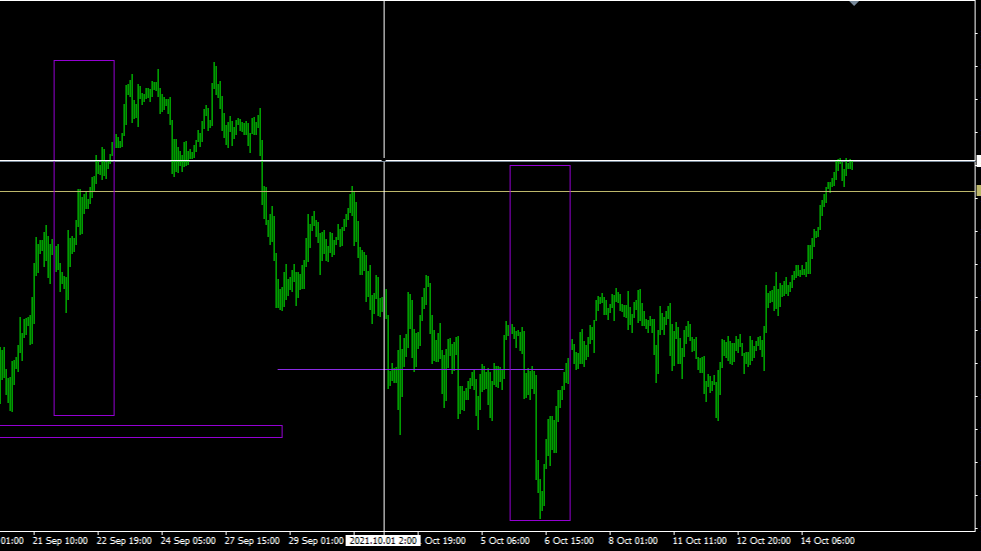Select the wide flat purple rectangle object
981x551 pixels.
[x=141, y=432]
